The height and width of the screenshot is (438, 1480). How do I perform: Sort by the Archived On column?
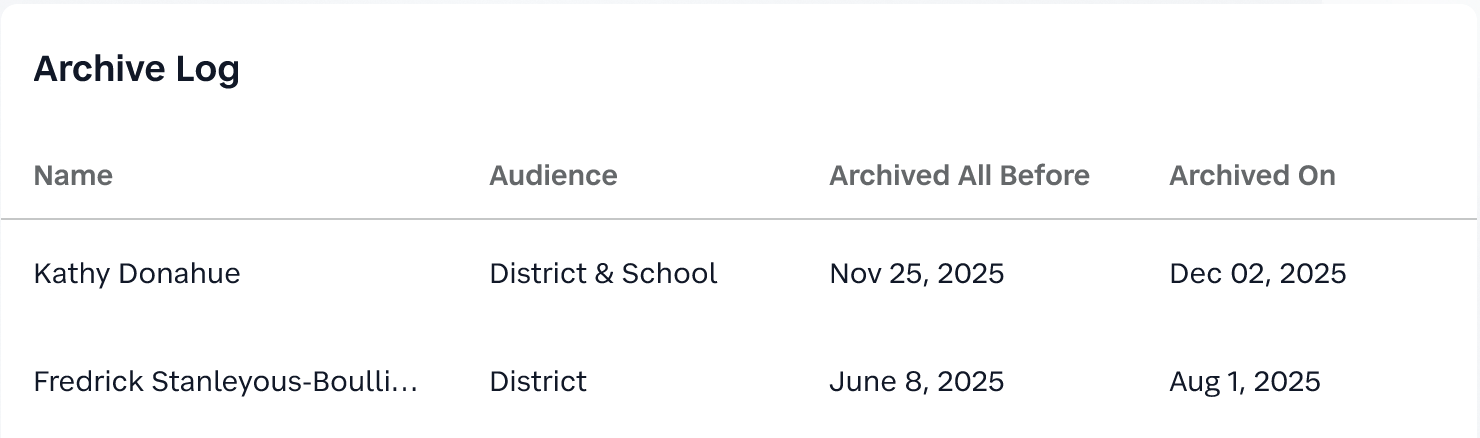(x=1252, y=175)
